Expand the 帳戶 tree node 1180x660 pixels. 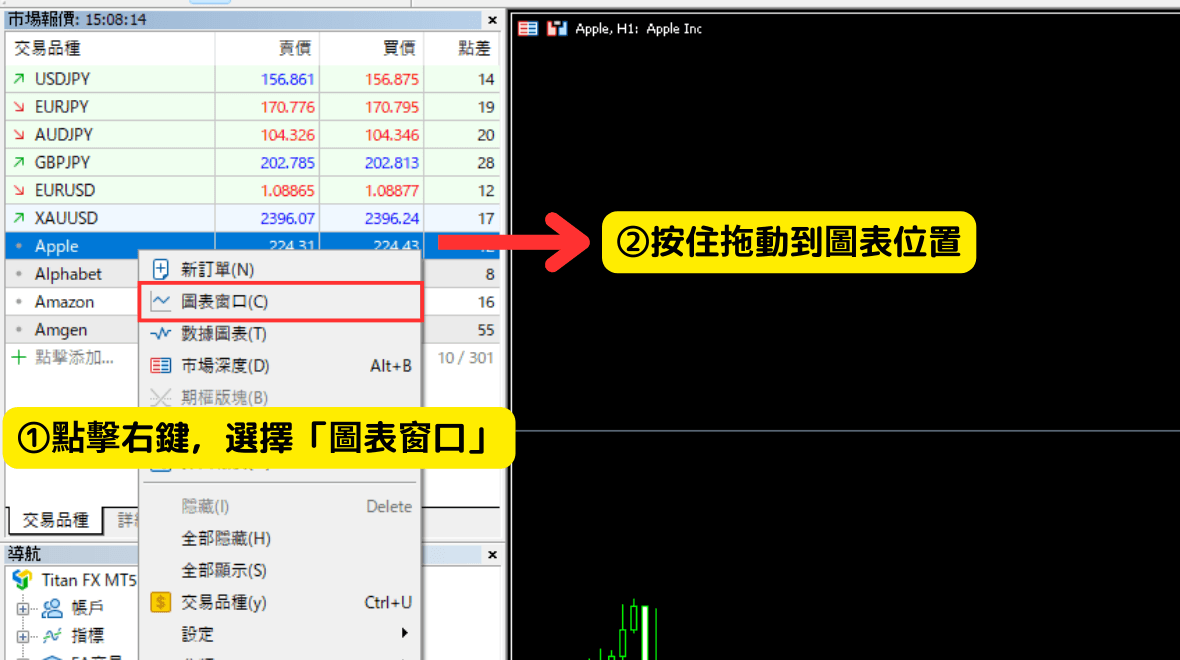23,608
